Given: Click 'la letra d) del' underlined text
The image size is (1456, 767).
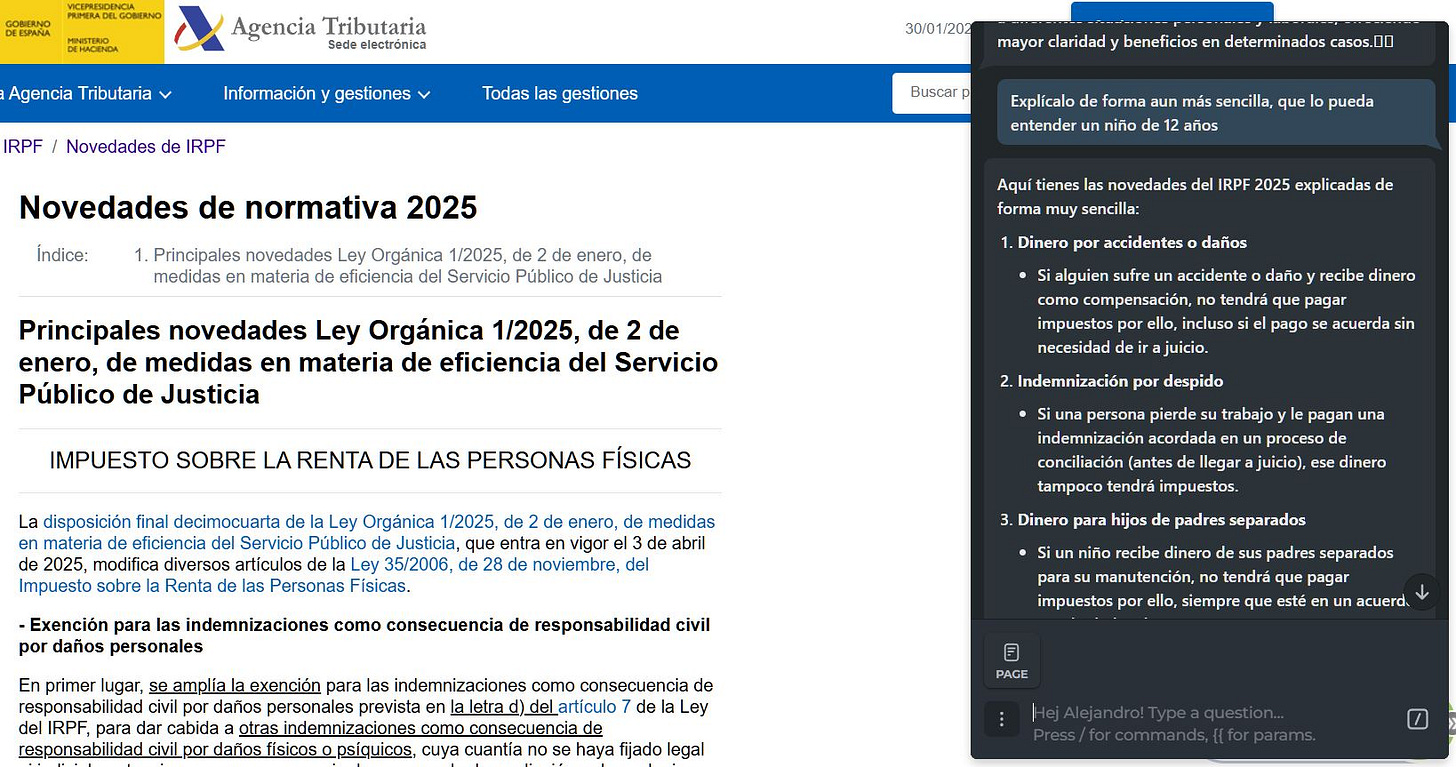Looking at the screenshot, I should [x=504, y=707].
